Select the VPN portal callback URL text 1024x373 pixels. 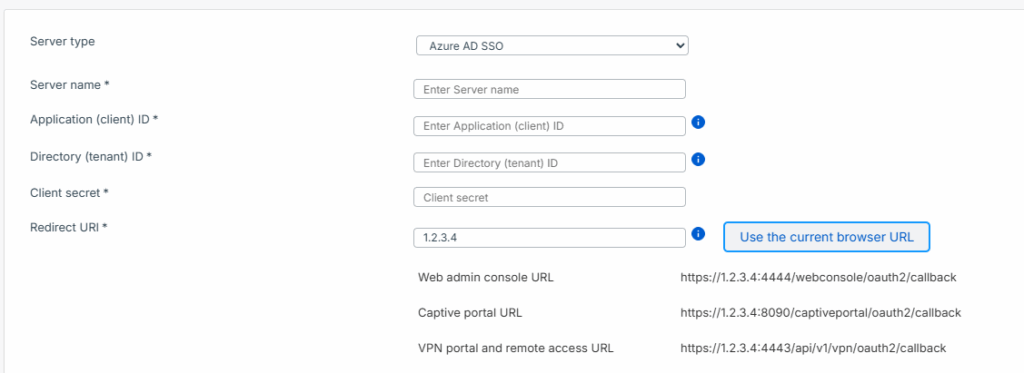coord(813,348)
